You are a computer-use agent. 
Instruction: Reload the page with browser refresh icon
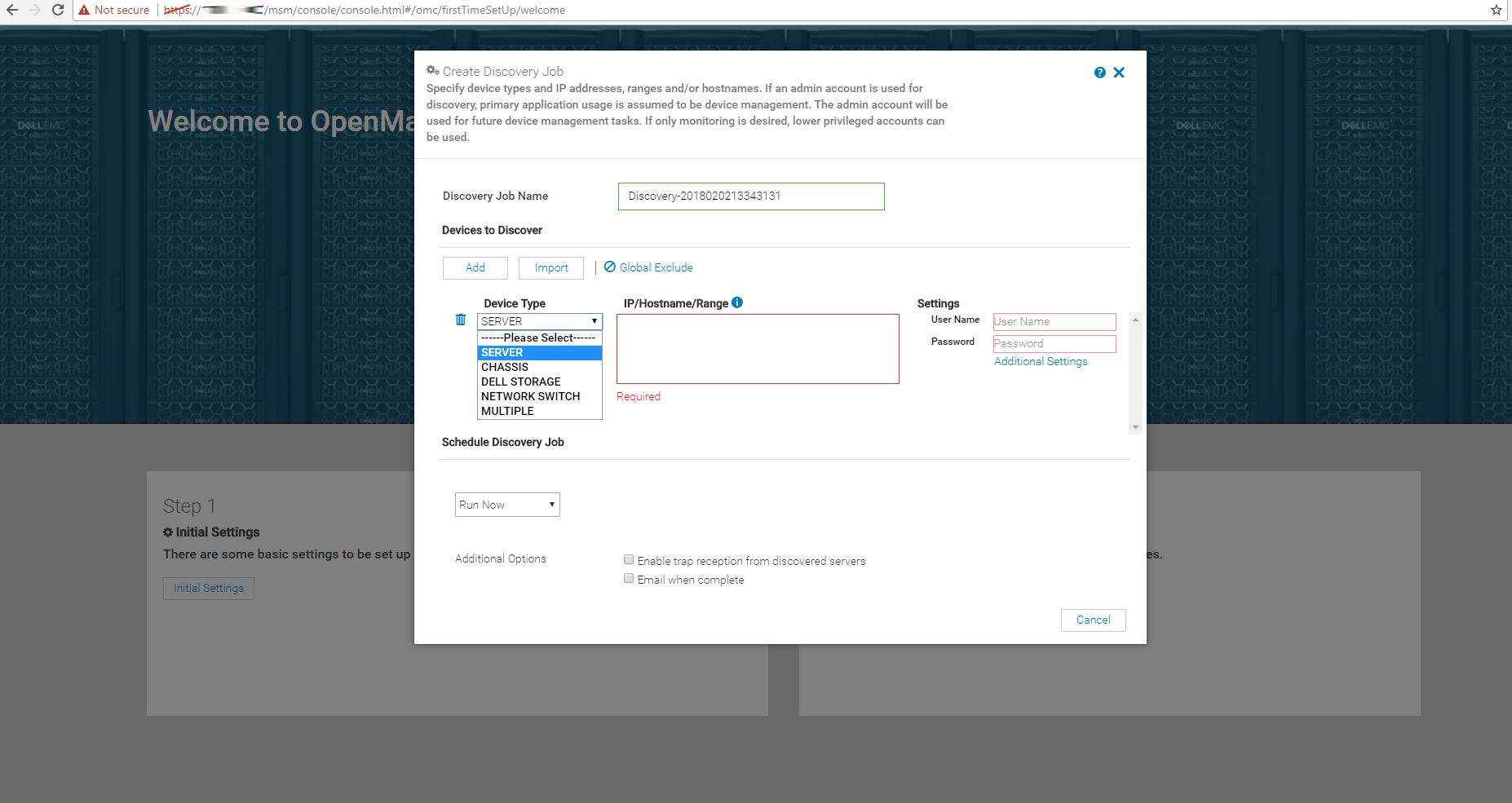pos(58,10)
